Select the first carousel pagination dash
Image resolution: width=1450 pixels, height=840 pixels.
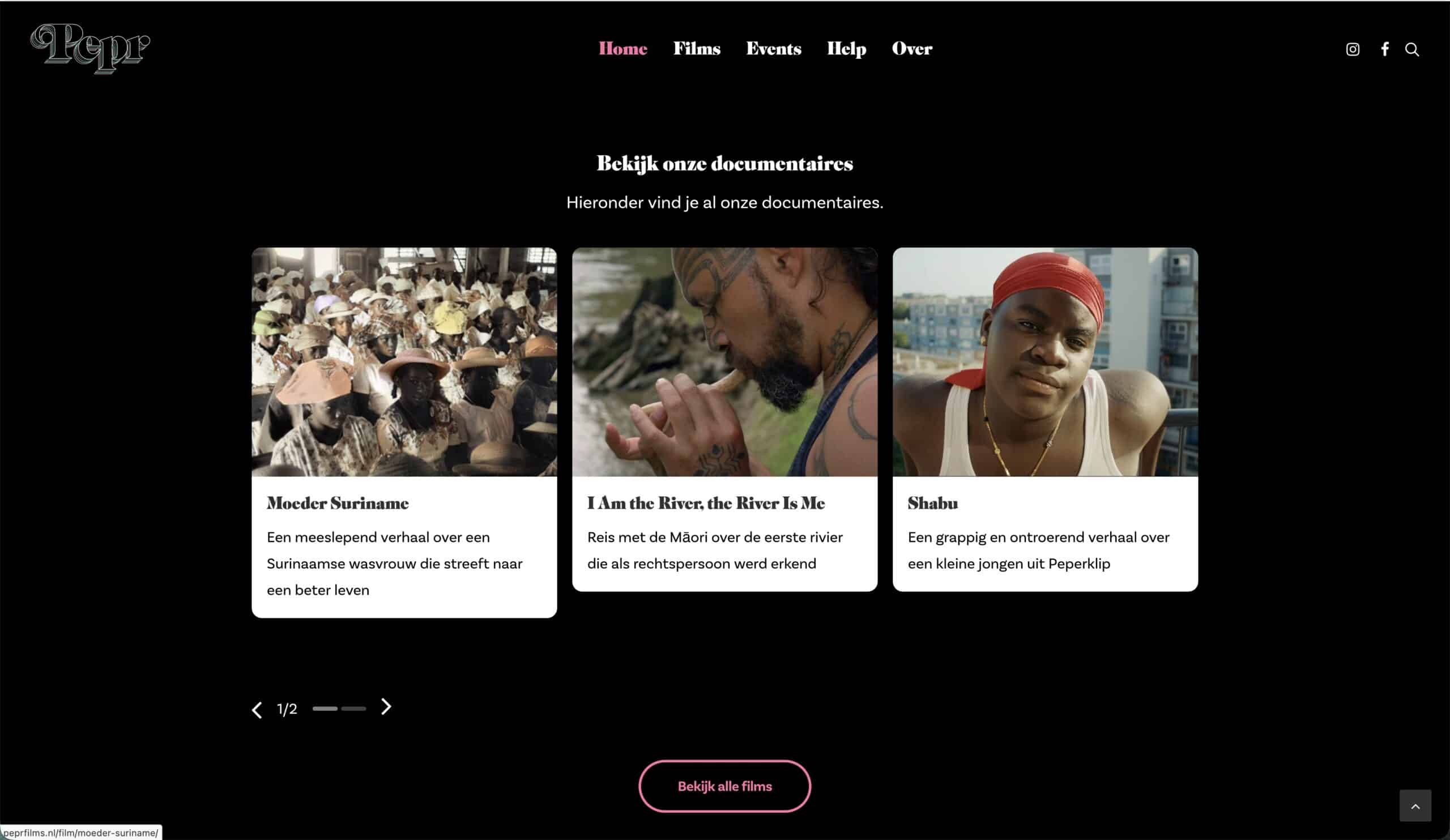(325, 708)
